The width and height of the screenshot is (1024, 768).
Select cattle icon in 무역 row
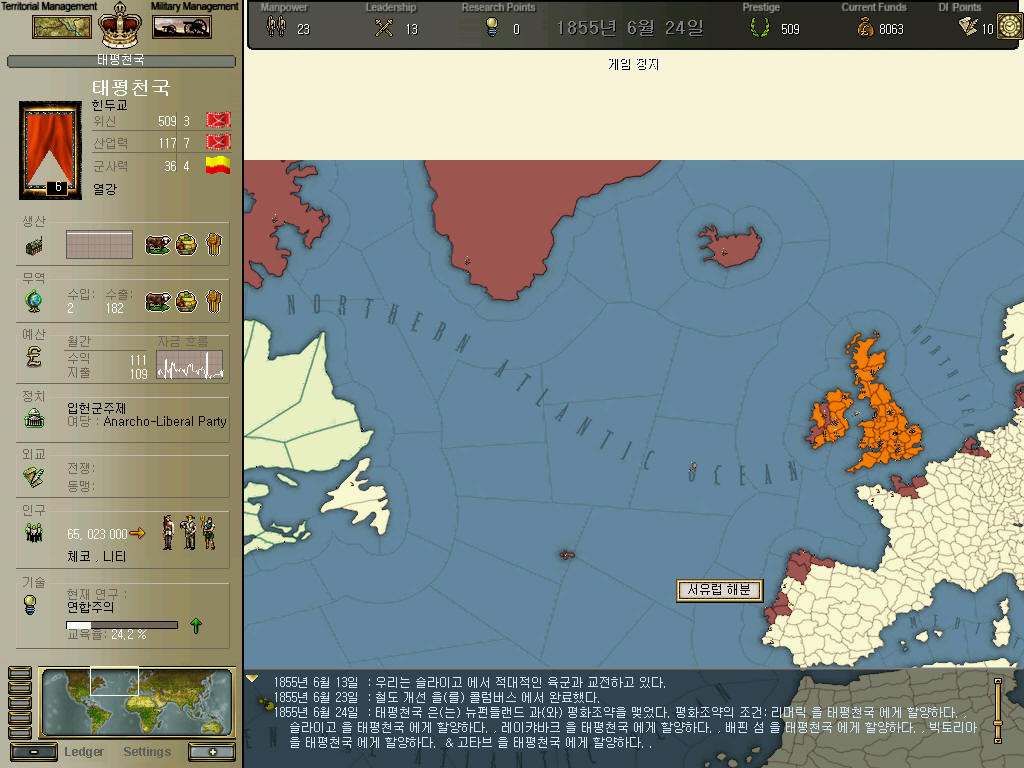coord(157,302)
